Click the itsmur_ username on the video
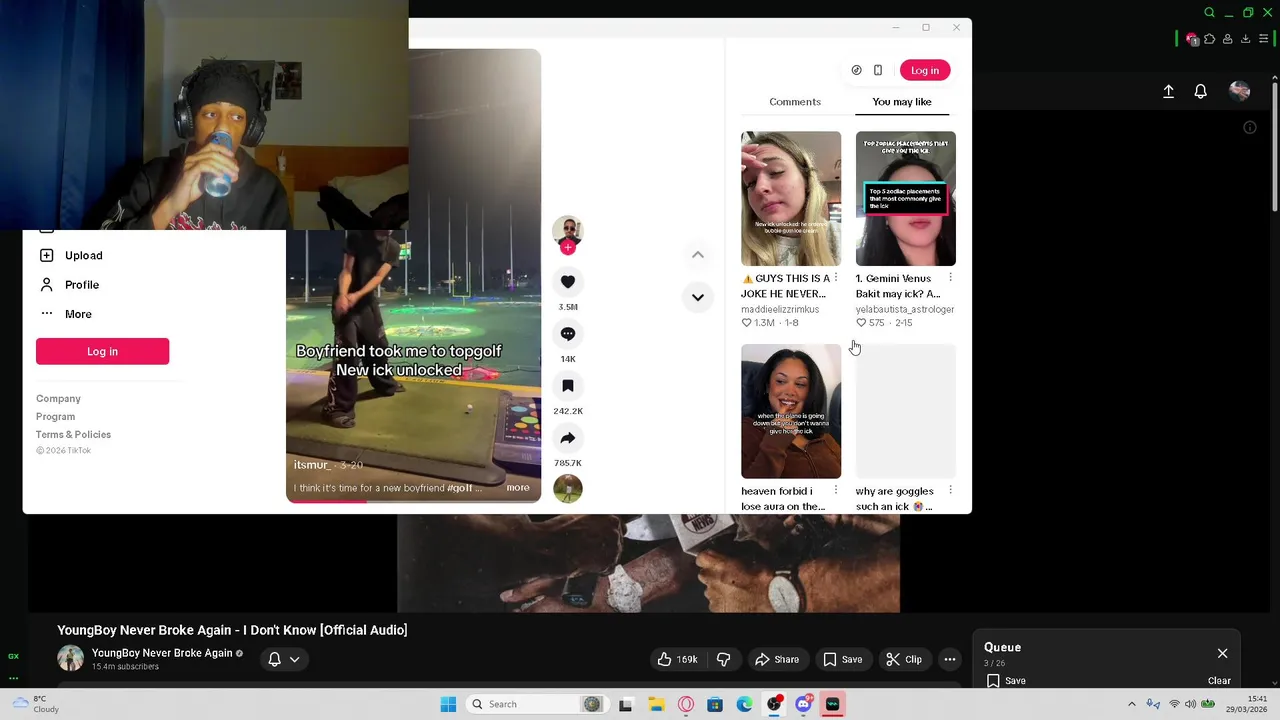Image resolution: width=1280 pixels, height=720 pixels. tap(312, 465)
